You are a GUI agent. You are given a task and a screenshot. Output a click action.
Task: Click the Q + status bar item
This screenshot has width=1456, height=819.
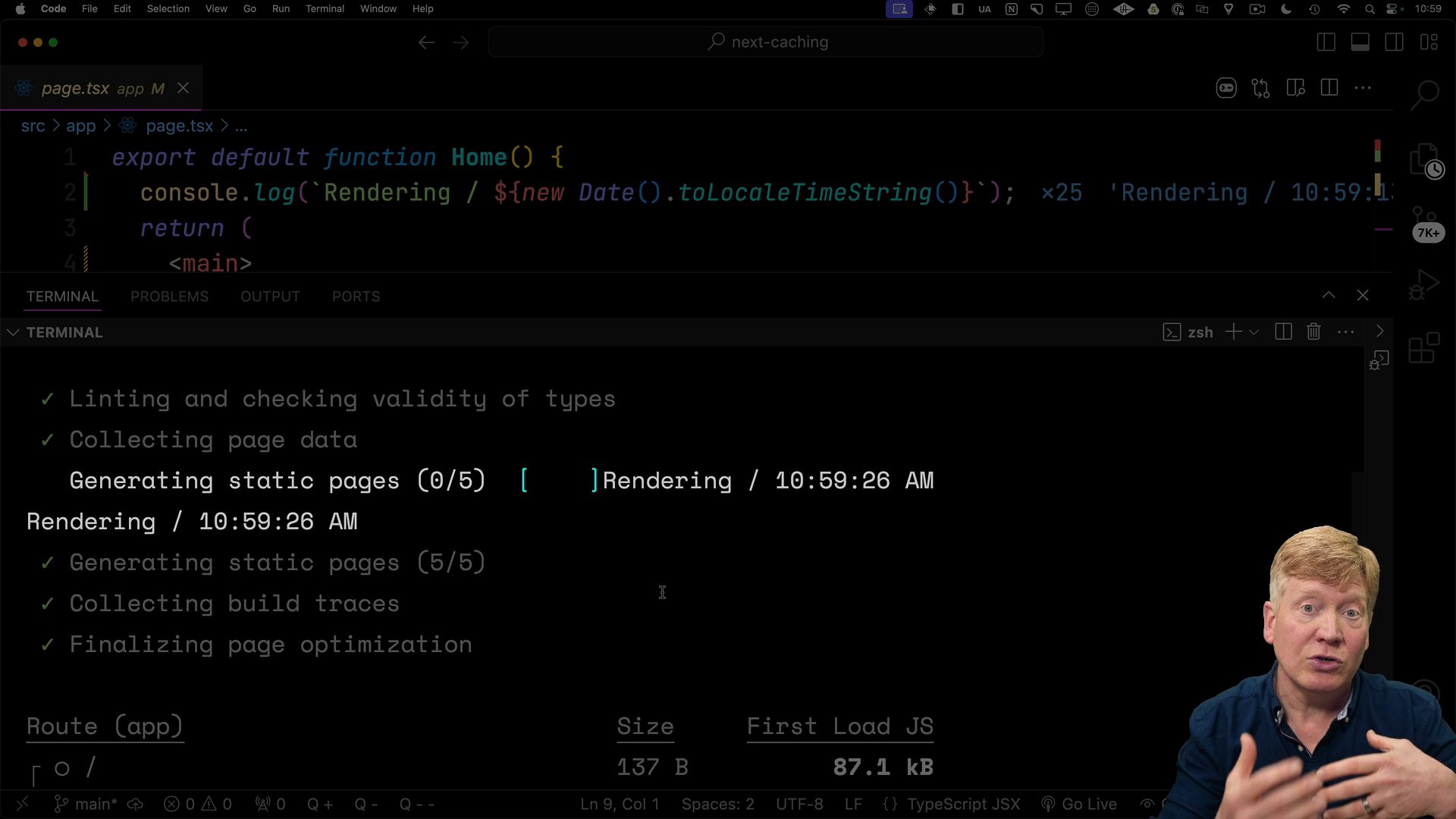click(x=319, y=804)
